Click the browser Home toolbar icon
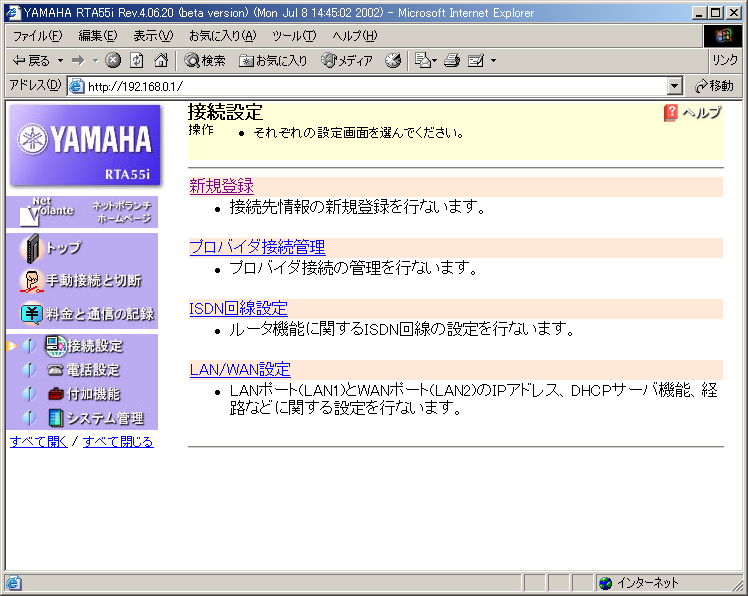Image resolution: width=748 pixels, height=596 pixels. [160, 61]
